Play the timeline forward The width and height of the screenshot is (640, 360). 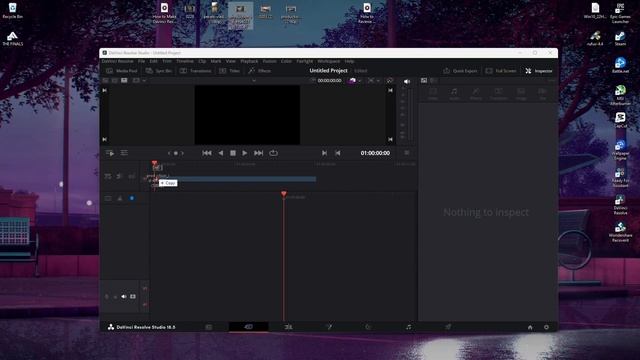[x=244, y=153]
